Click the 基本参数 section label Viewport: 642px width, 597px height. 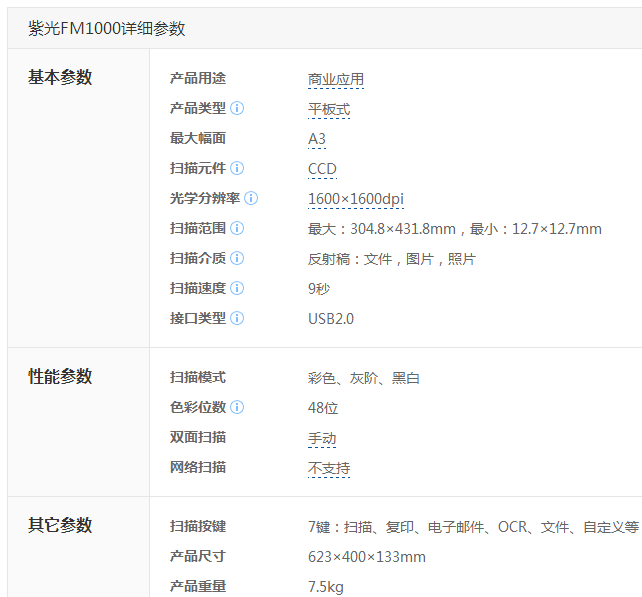[60, 77]
